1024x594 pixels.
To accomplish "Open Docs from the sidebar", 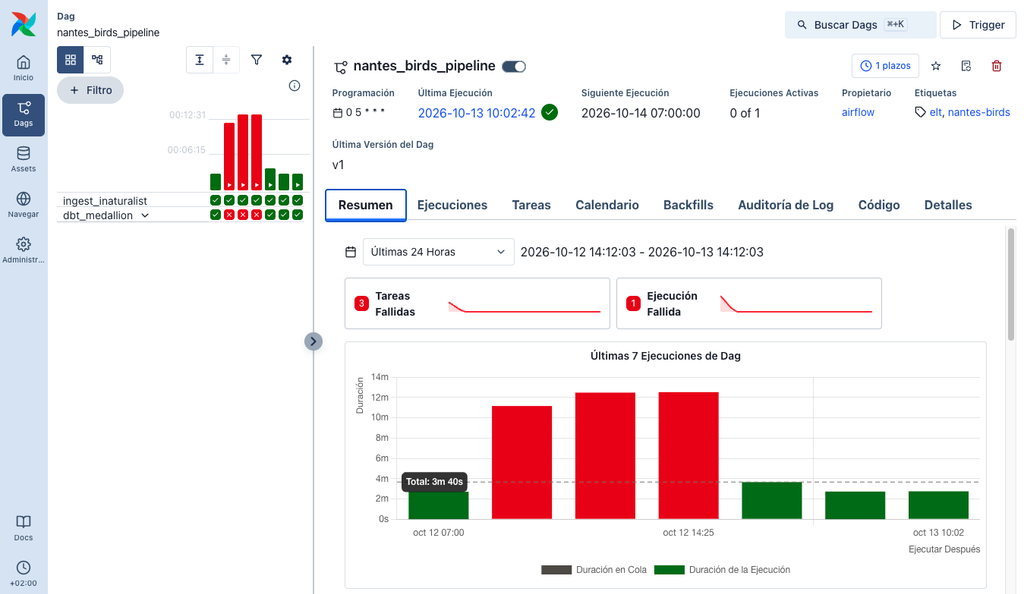I will click(x=24, y=528).
